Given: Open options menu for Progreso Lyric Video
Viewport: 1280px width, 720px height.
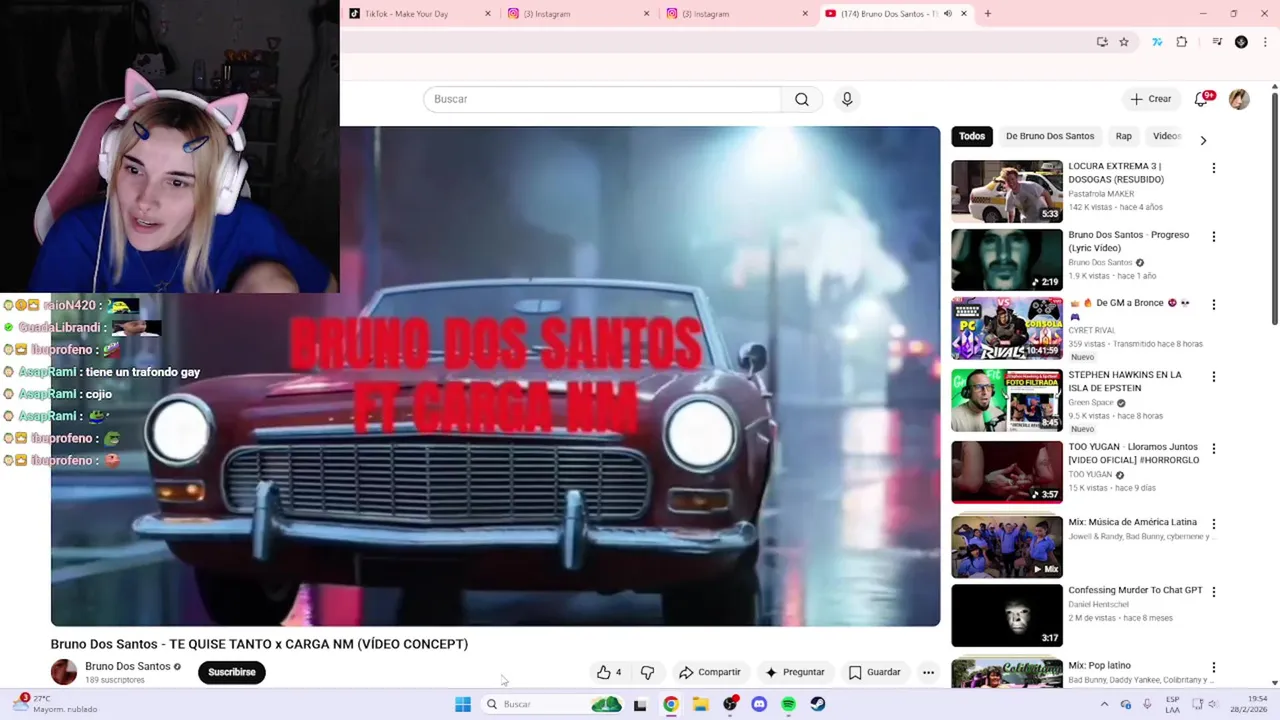Looking at the screenshot, I should (1214, 237).
